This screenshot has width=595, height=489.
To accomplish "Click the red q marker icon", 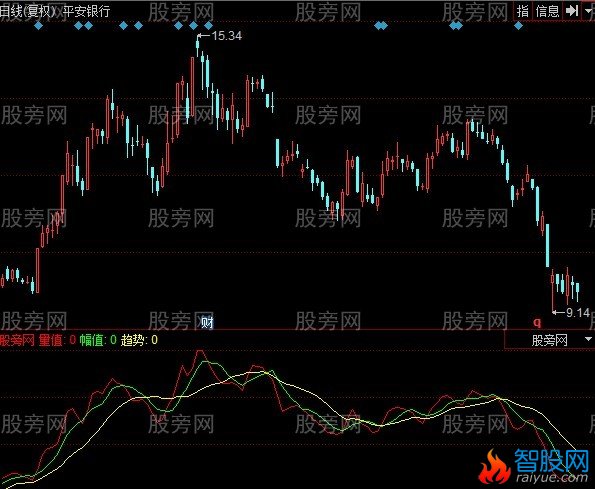I will click(x=537, y=322).
